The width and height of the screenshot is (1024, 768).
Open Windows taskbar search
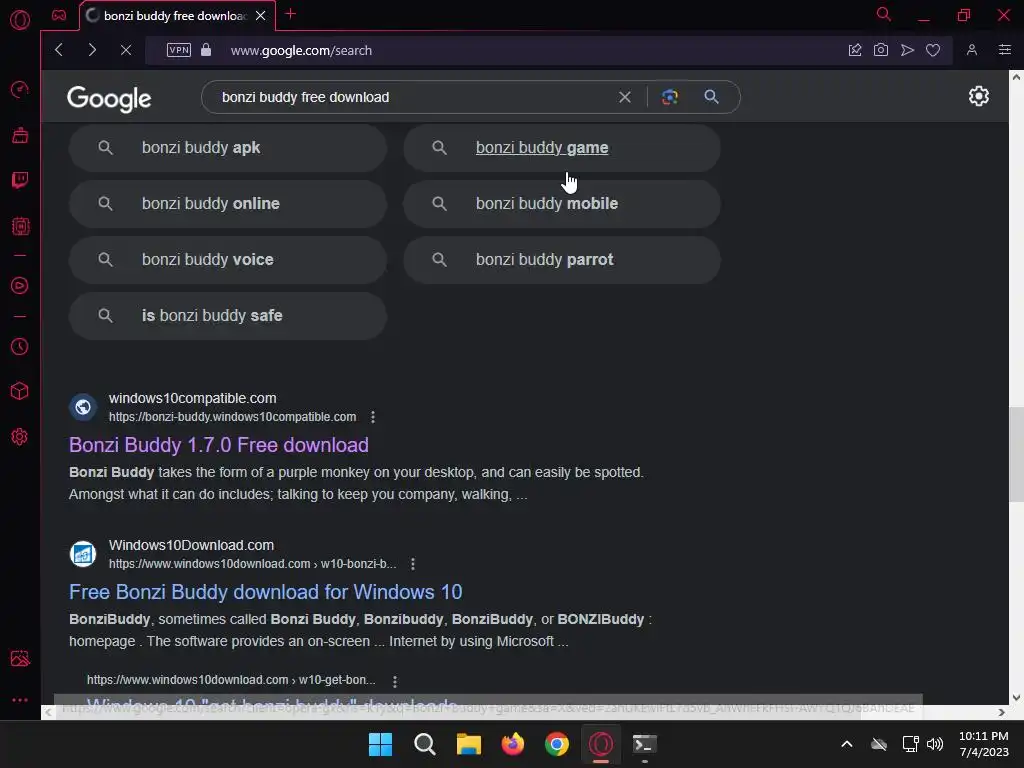tap(424, 744)
